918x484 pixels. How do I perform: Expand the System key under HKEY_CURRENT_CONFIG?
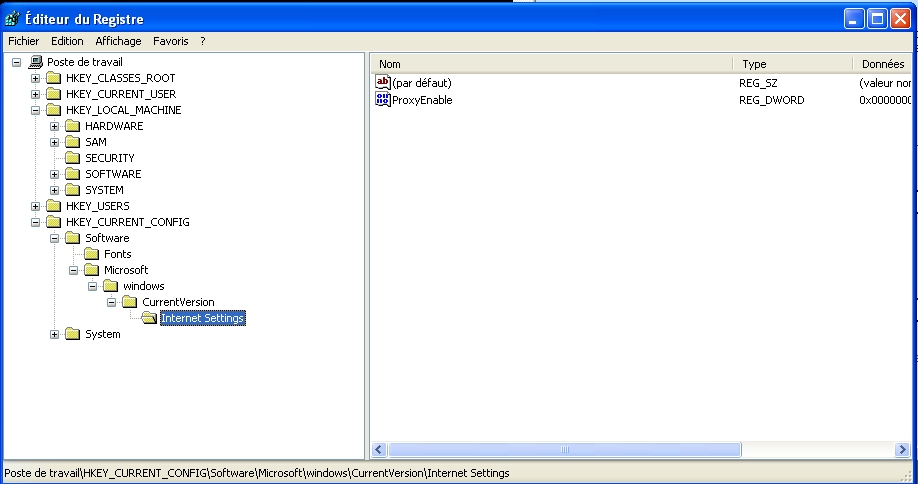click(54, 334)
